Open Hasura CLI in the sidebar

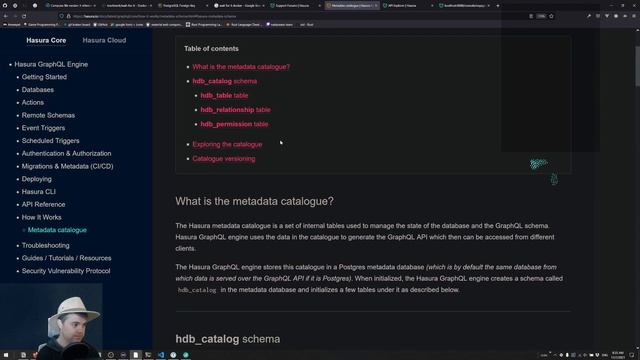coord(39,192)
